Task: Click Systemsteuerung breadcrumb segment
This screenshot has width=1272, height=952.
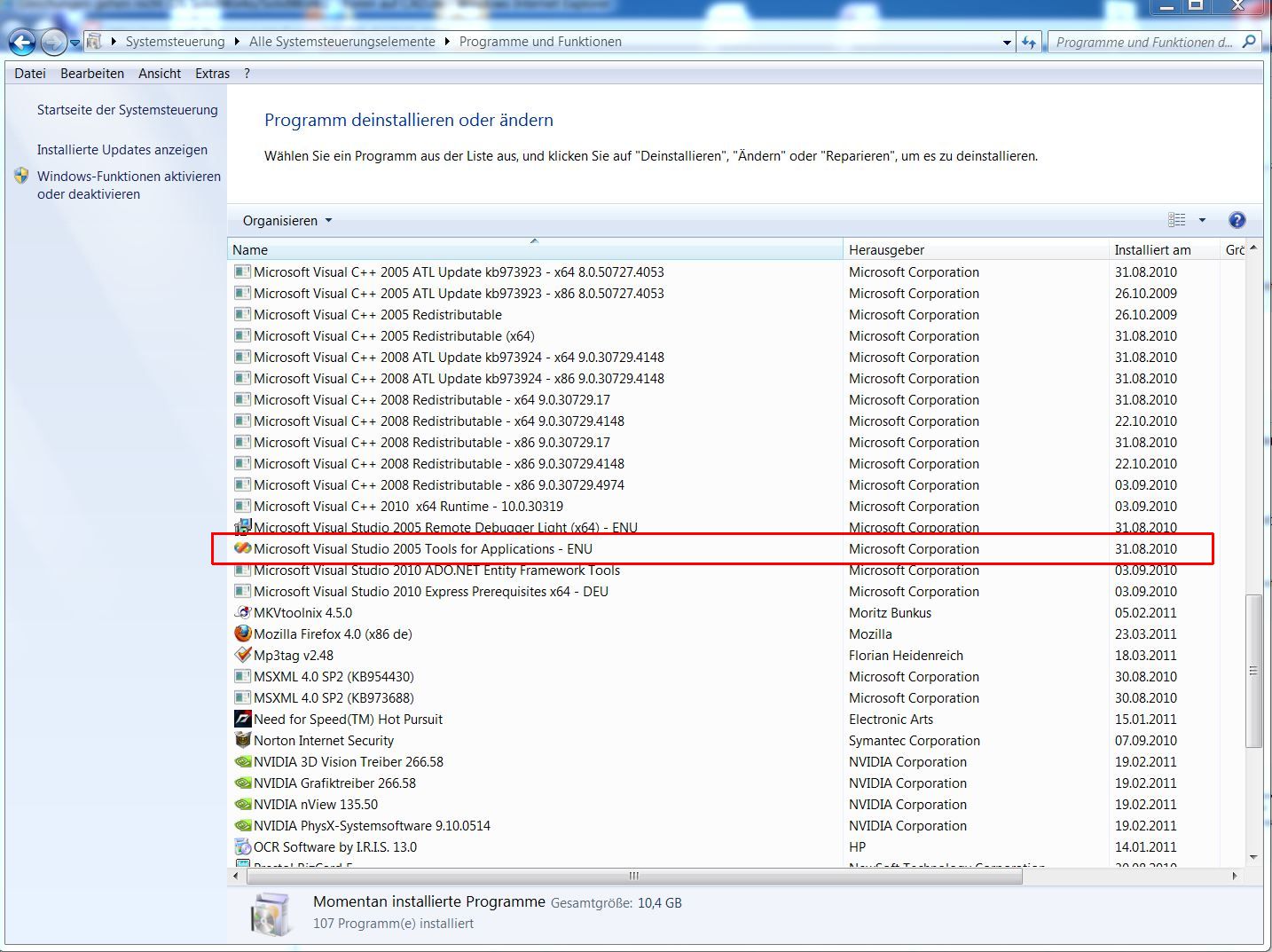Action: click(x=175, y=42)
